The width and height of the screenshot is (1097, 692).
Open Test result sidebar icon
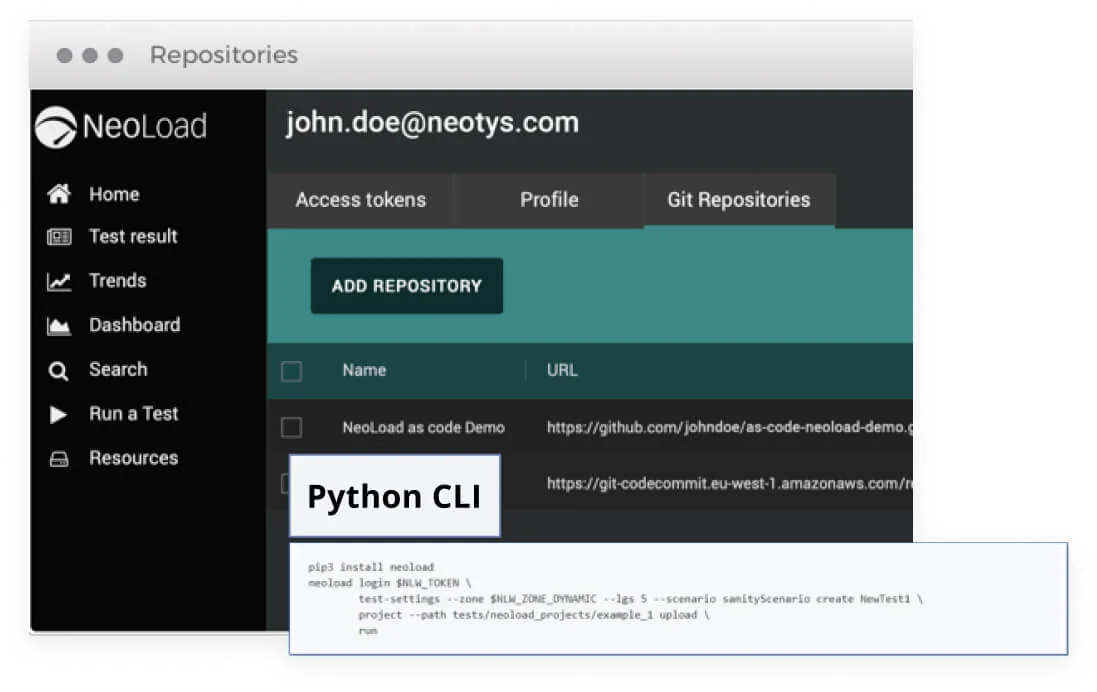(59, 237)
